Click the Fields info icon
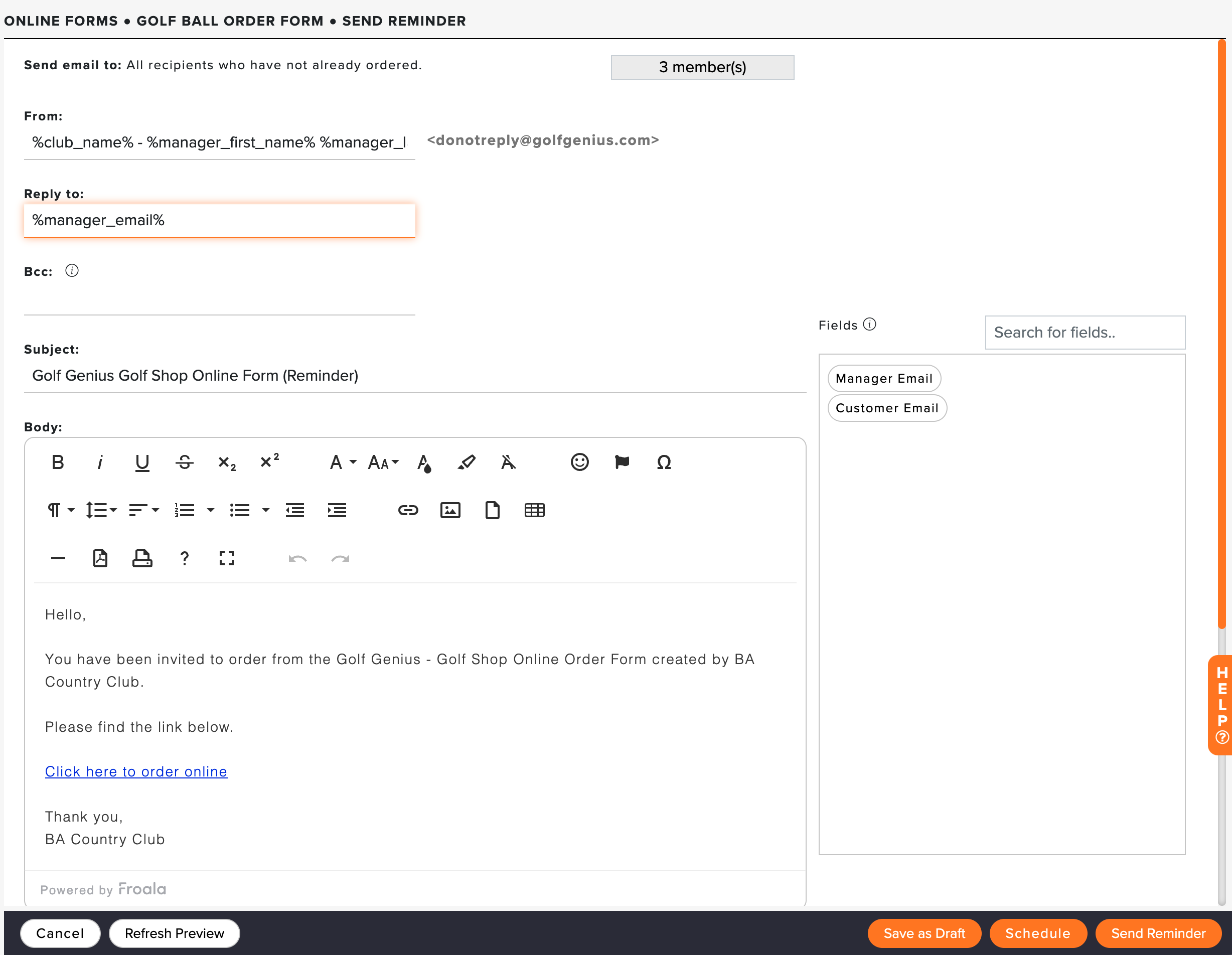Viewport: 1232px width, 955px height. point(870,325)
